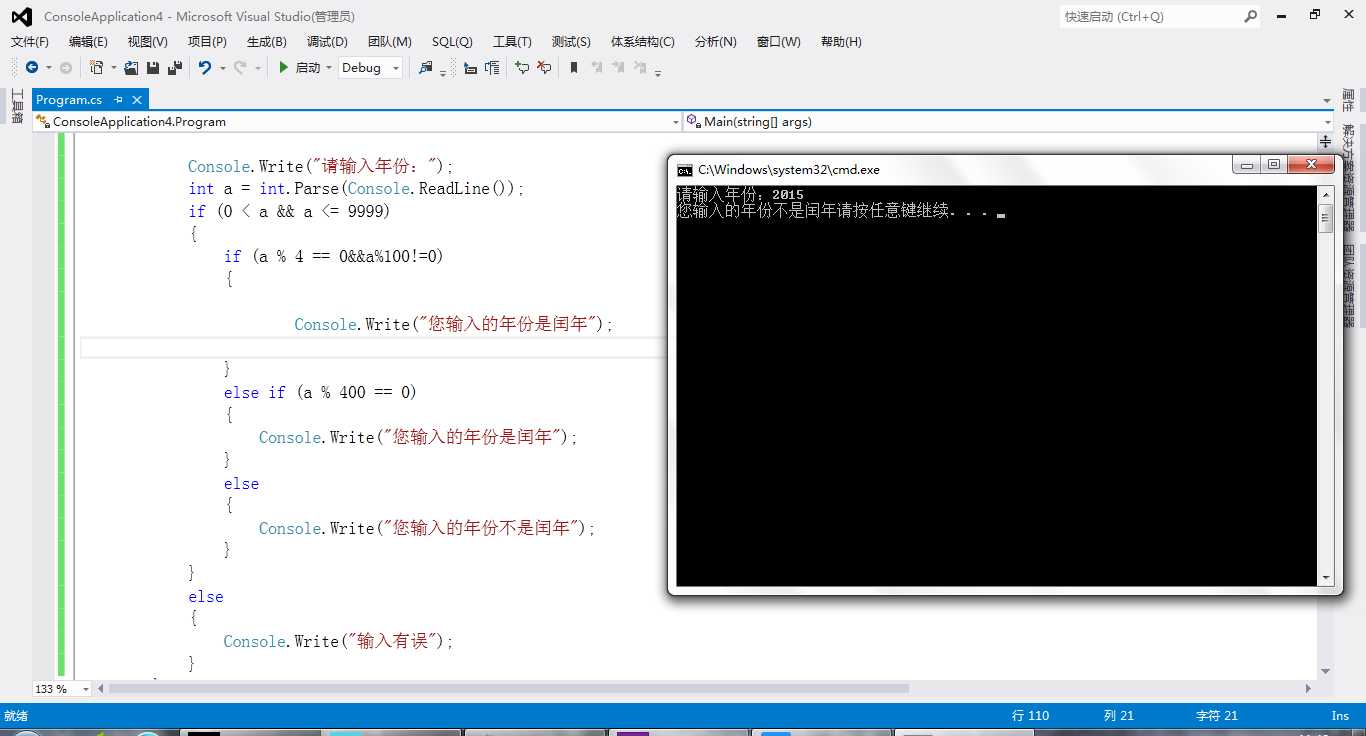This screenshot has width=1366, height=736.
Task: Open the 测试(S) menu
Action: pyautogui.click(x=571, y=42)
